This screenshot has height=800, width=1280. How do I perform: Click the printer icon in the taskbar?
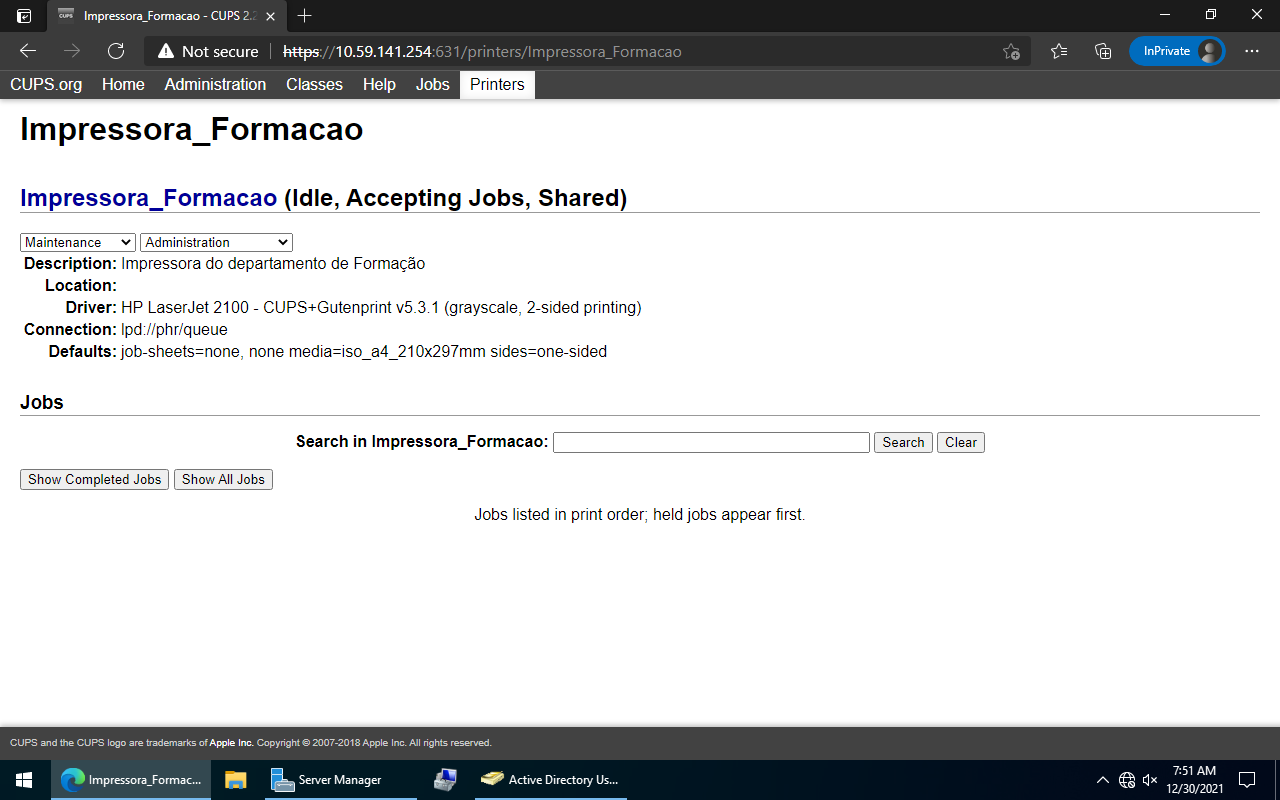click(x=443, y=779)
